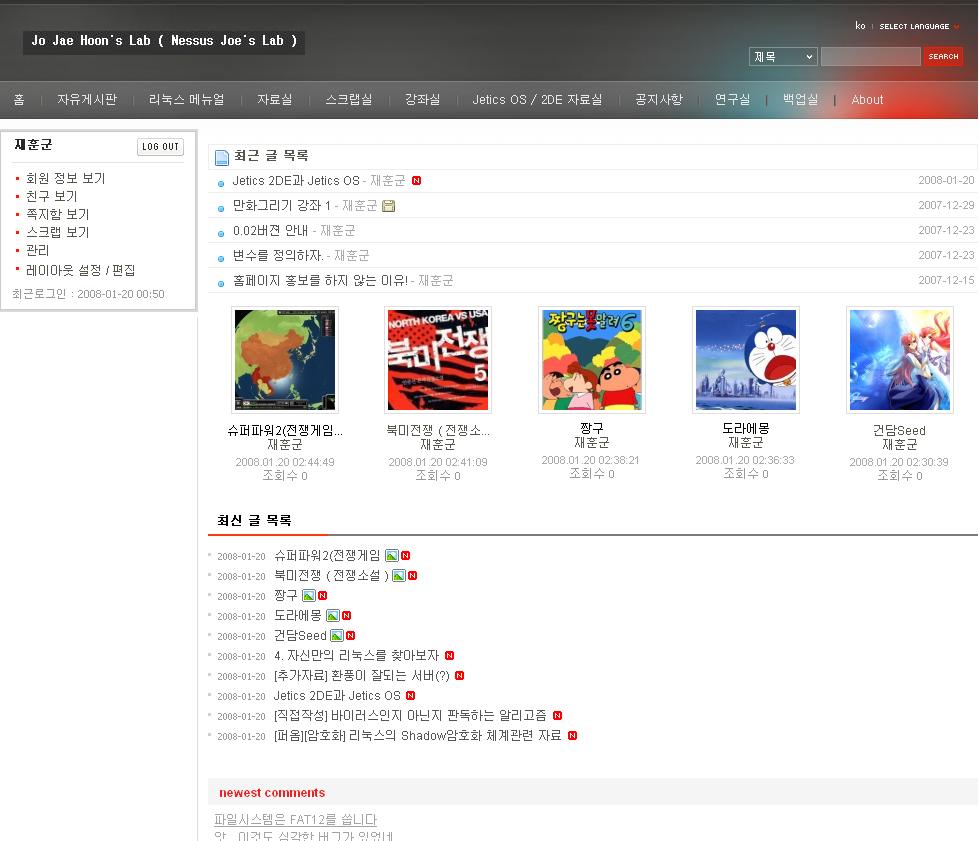Screen dimensions: 979x841
Task: Click the new badge next to Jetics 2DE과 Jetics OS in recent list
Action: (416, 180)
